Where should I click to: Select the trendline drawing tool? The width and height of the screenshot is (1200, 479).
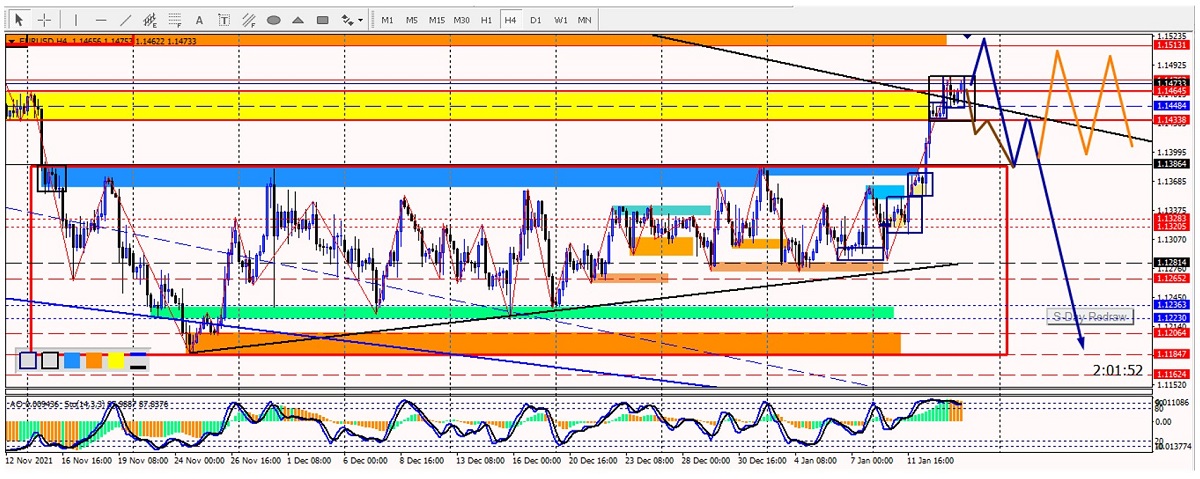125,20
